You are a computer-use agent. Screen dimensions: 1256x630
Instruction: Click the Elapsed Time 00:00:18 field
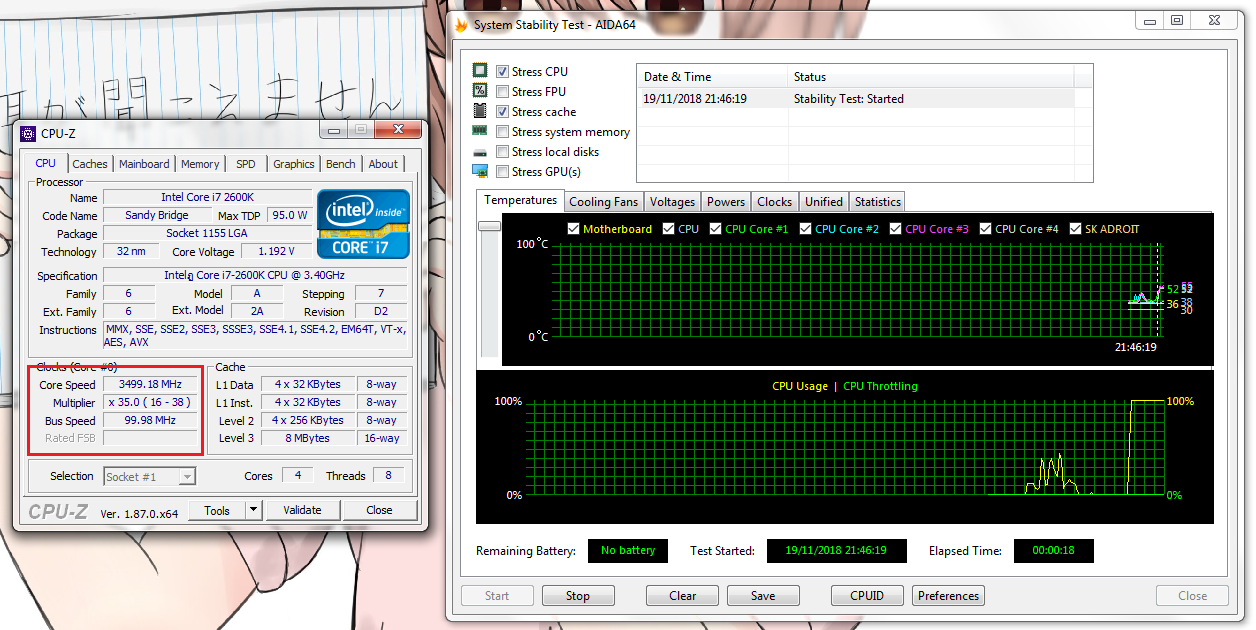[x=1054, y=551]
